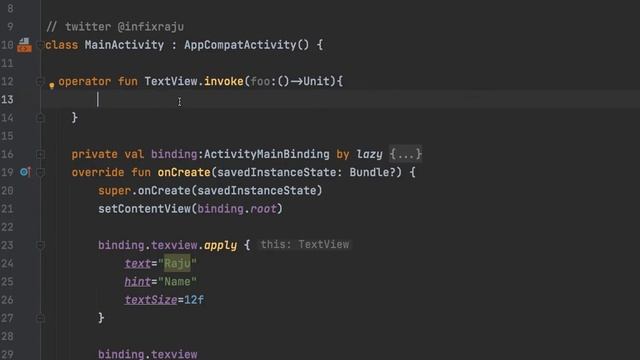The image size is (640, 360).
Task: Collapse the apply block fold marker on line 23
Action: [x=40, y=245]
